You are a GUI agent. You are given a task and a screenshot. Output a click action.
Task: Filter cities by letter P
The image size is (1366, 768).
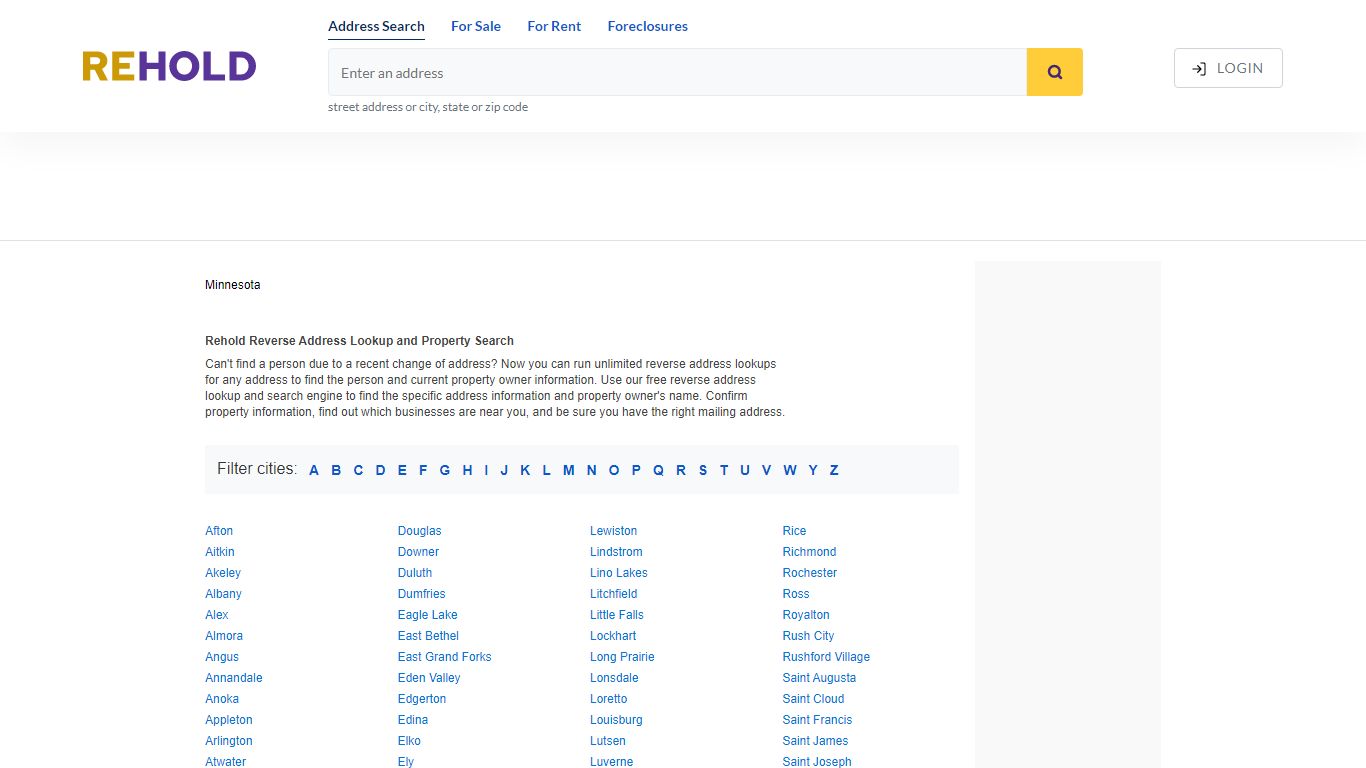(636, 470)
